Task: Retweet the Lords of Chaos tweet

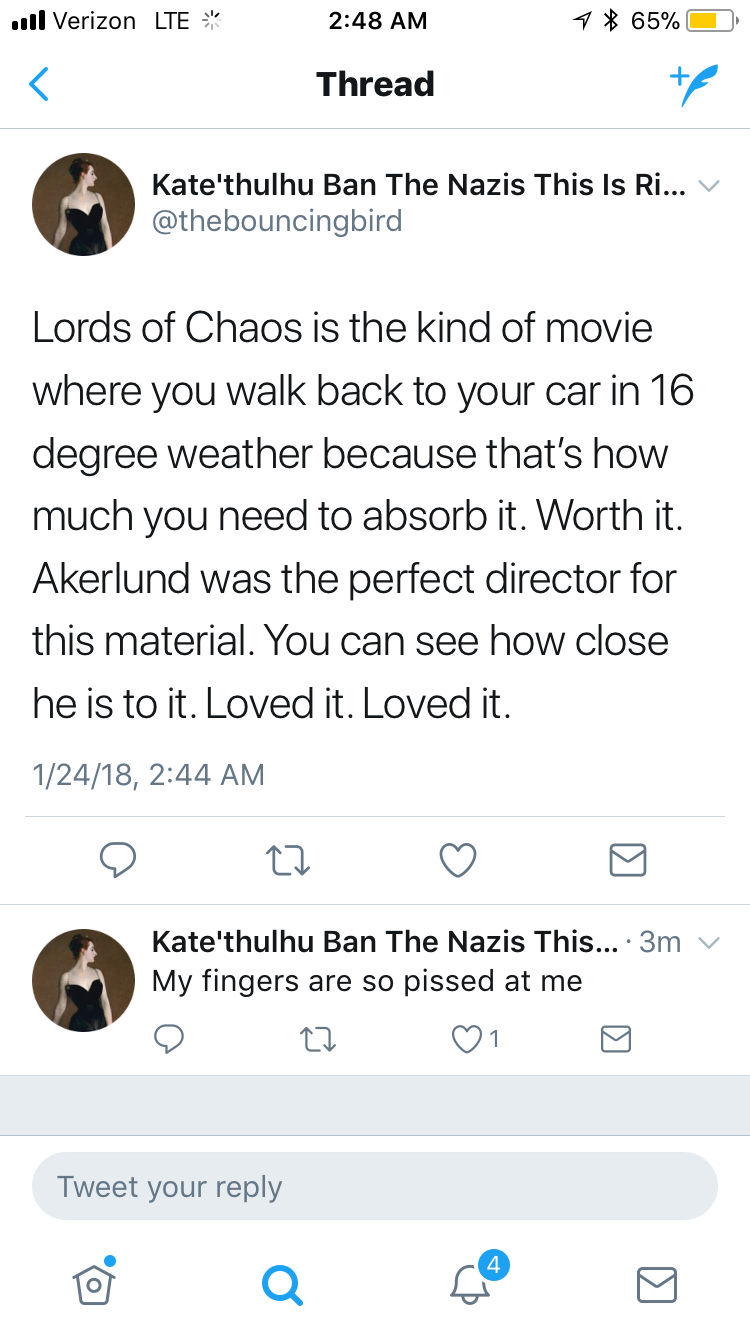Action: click(x=287, y=860)
